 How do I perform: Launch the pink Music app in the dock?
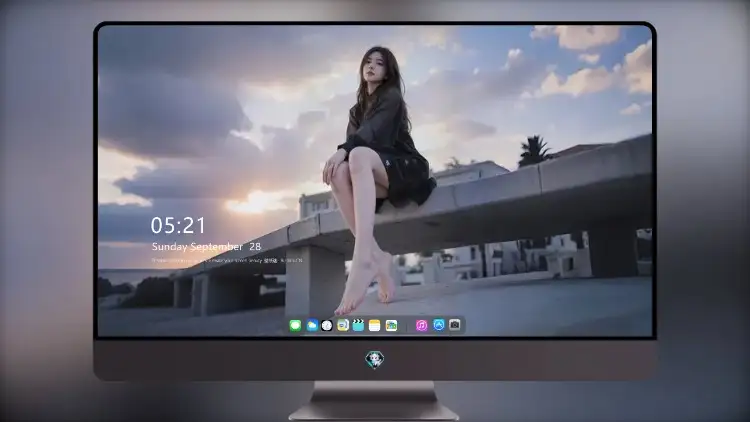[x=421, y=325]
